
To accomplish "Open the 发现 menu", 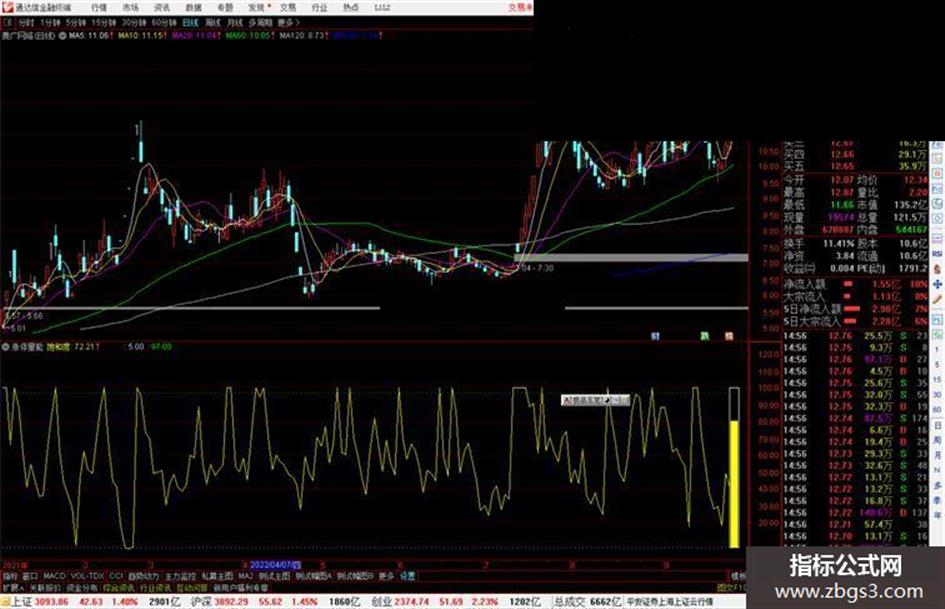I will click(257, 8).
